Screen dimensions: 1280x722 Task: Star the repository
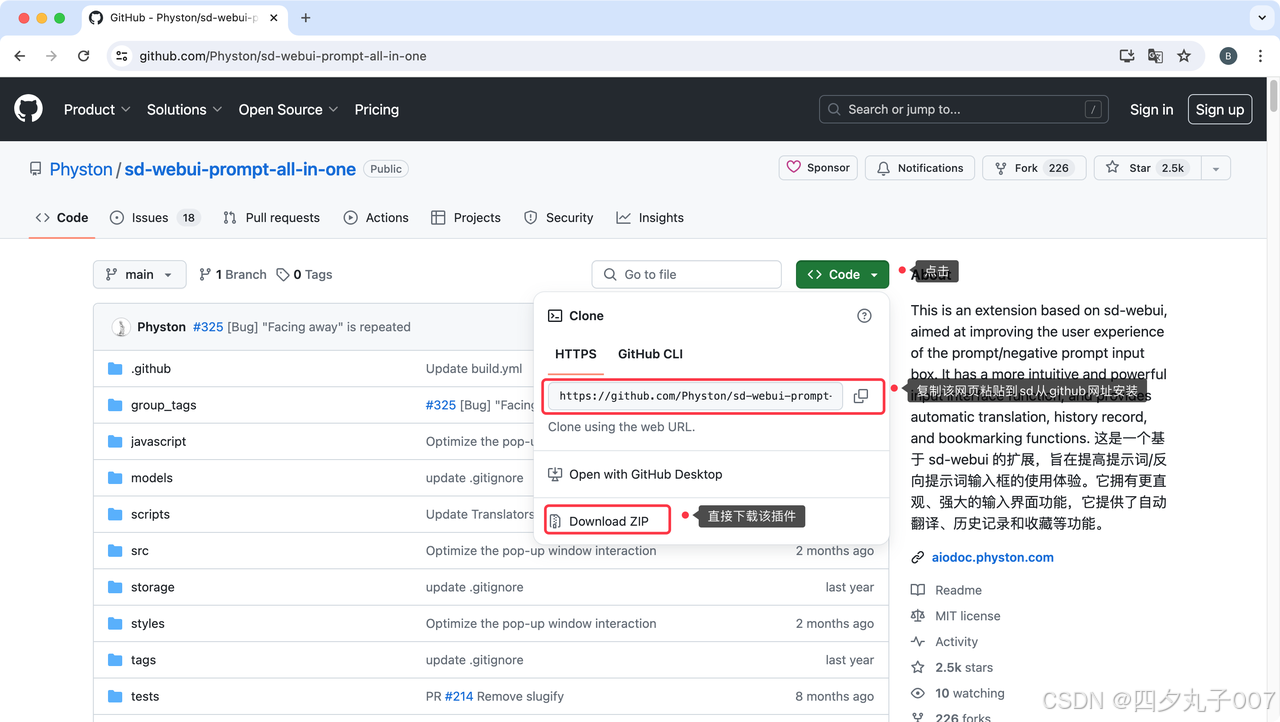click(1148, 168)
